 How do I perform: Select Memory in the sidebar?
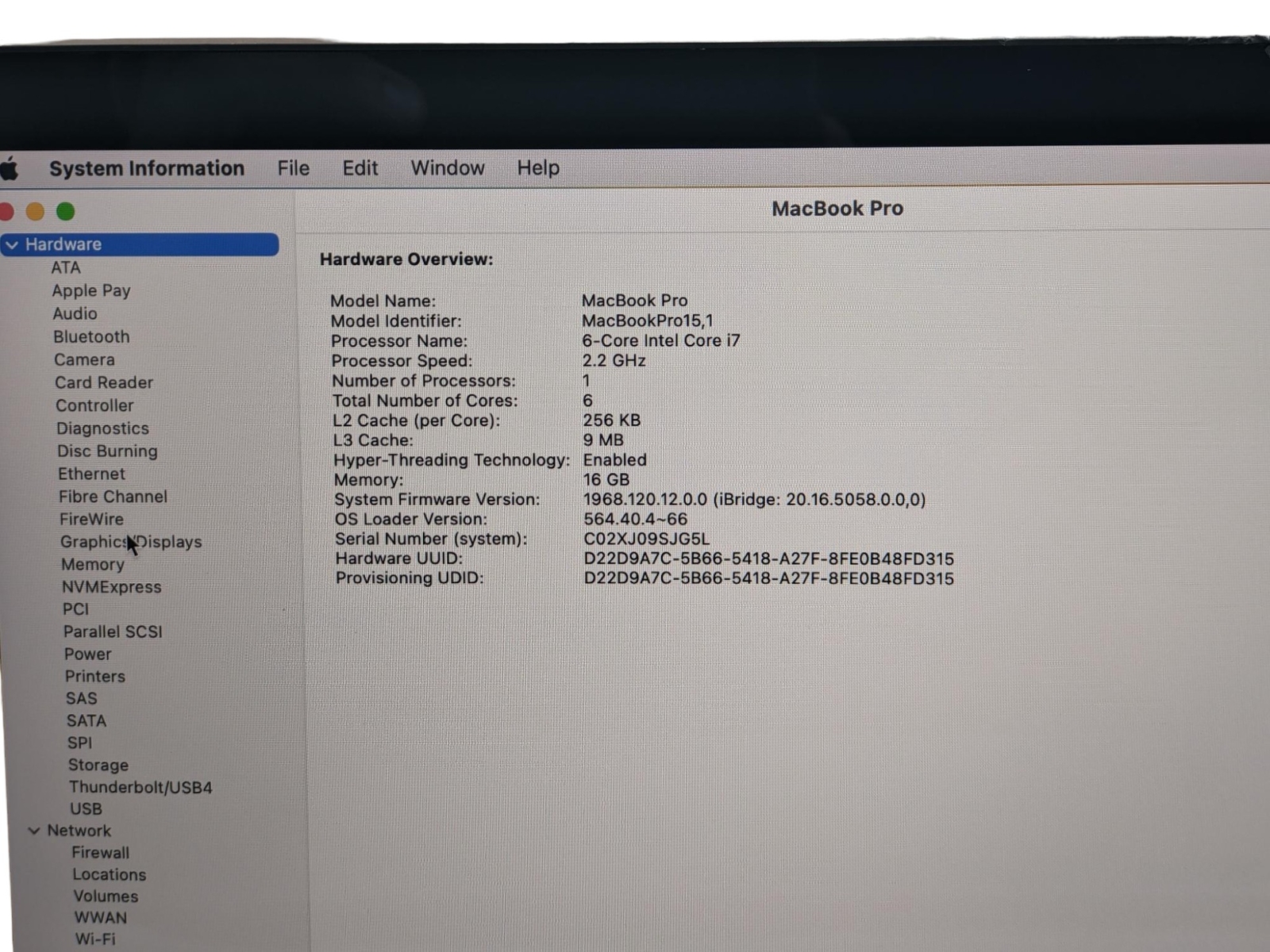(93, 564)
